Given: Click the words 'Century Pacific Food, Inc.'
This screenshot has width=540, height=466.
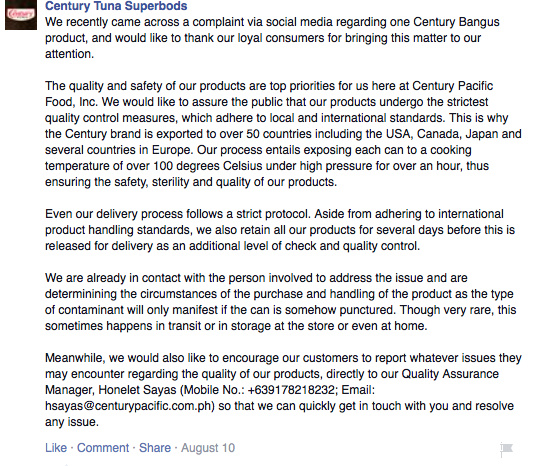Looking at the screenshot, I should coord(269,94).
